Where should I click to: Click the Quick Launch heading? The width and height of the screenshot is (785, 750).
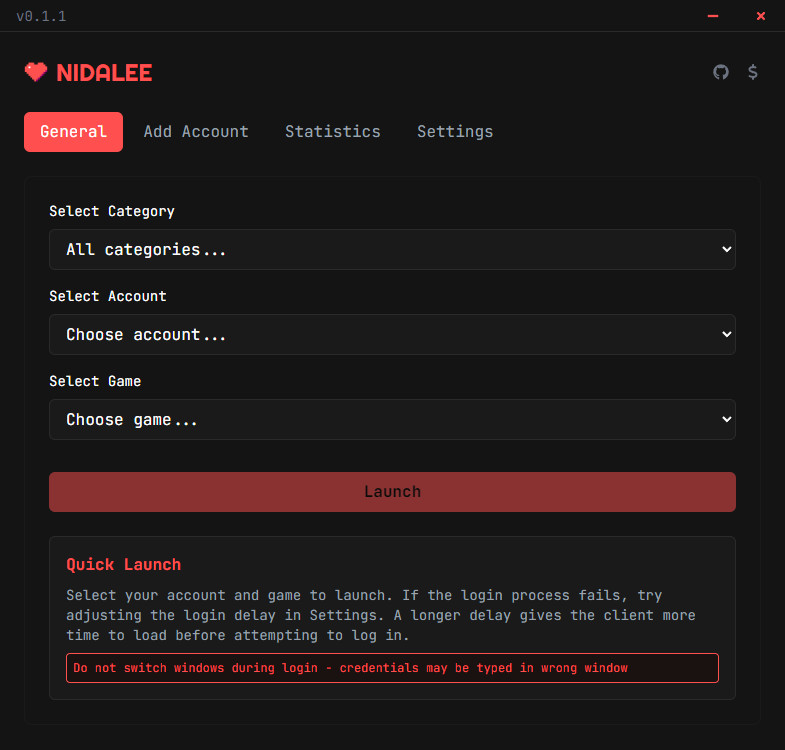pos(124,564)
